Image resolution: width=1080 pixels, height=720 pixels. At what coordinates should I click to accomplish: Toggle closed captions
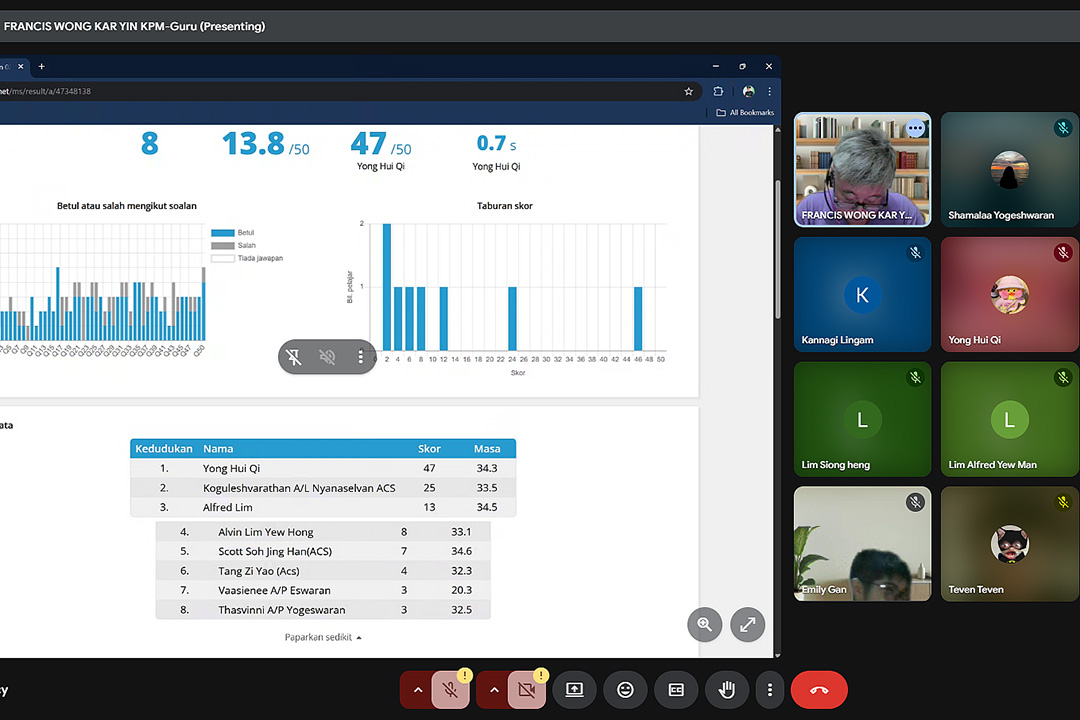point(676,690)
